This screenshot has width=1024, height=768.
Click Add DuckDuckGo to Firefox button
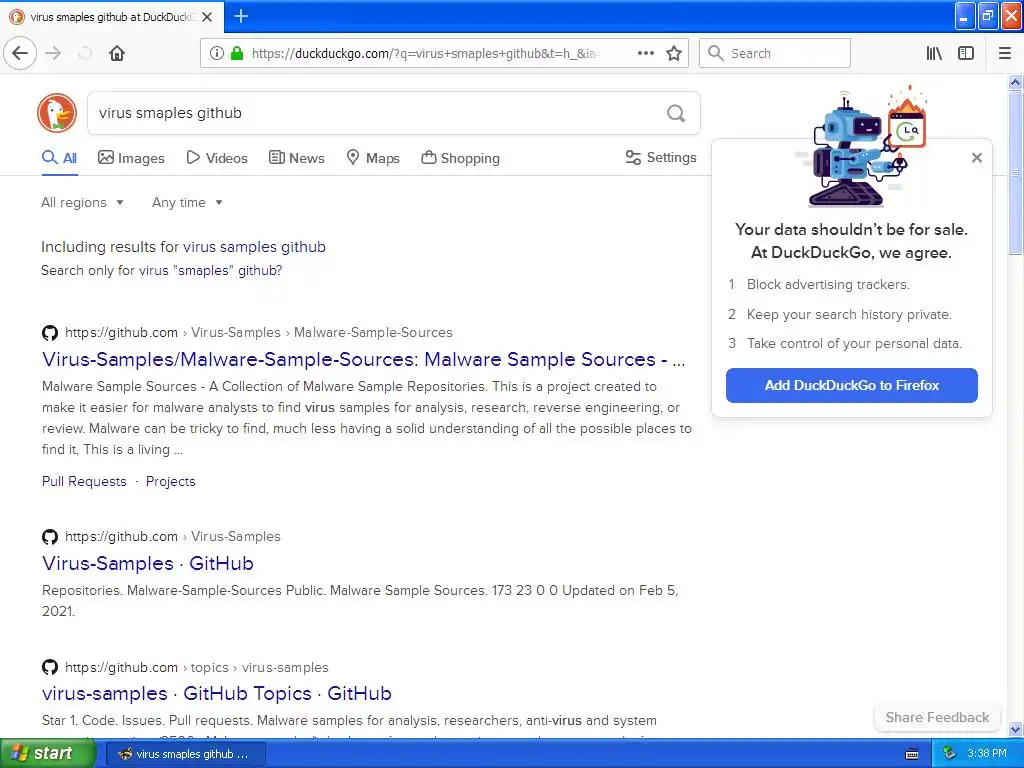pyautogui.click(x=852, y=385)
